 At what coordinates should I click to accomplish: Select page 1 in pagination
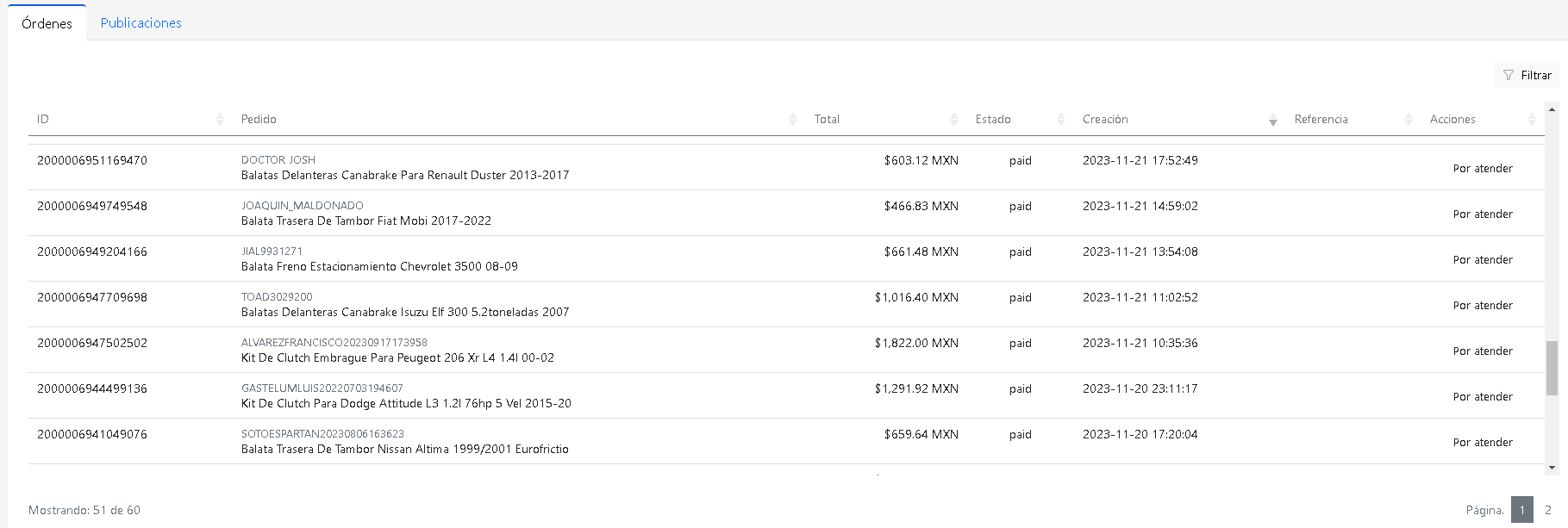point(1521,510)
